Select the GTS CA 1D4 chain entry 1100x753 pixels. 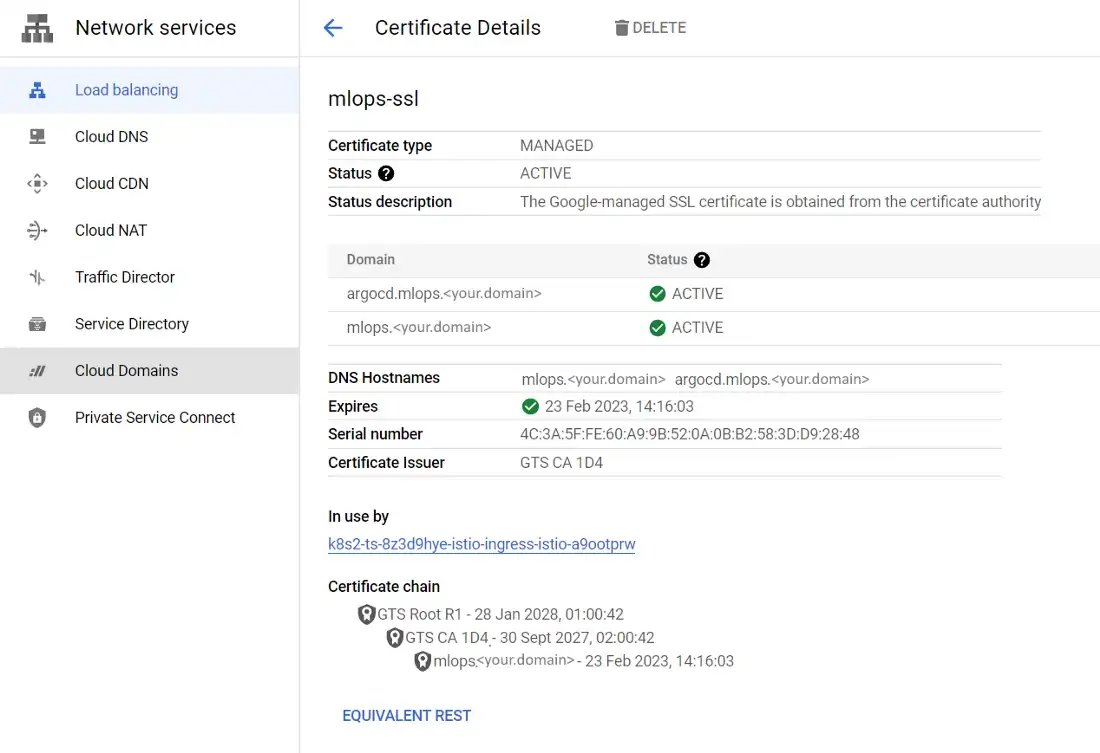pyautogui.click(x=530, y=638)
